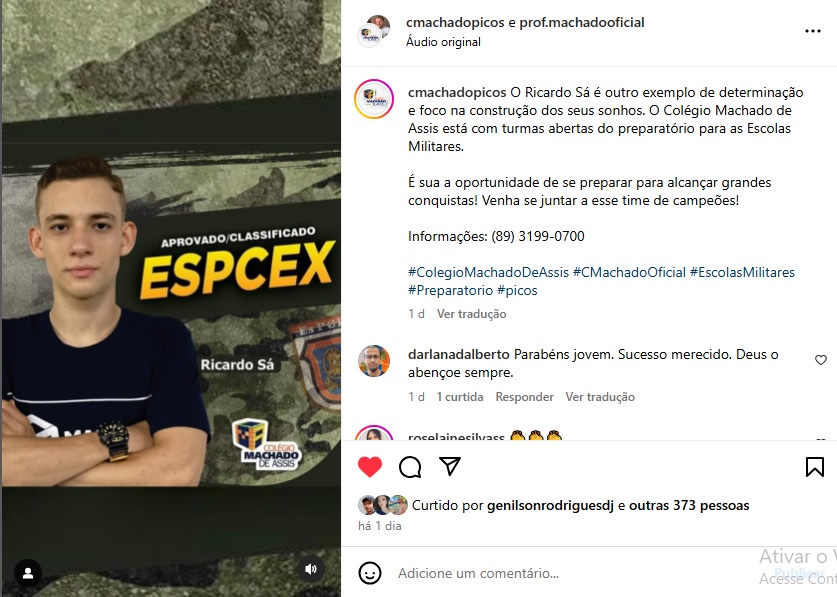Open the #EscolasMilitares hashtag
Screen dimensions: 837x597
coord(742,272)
